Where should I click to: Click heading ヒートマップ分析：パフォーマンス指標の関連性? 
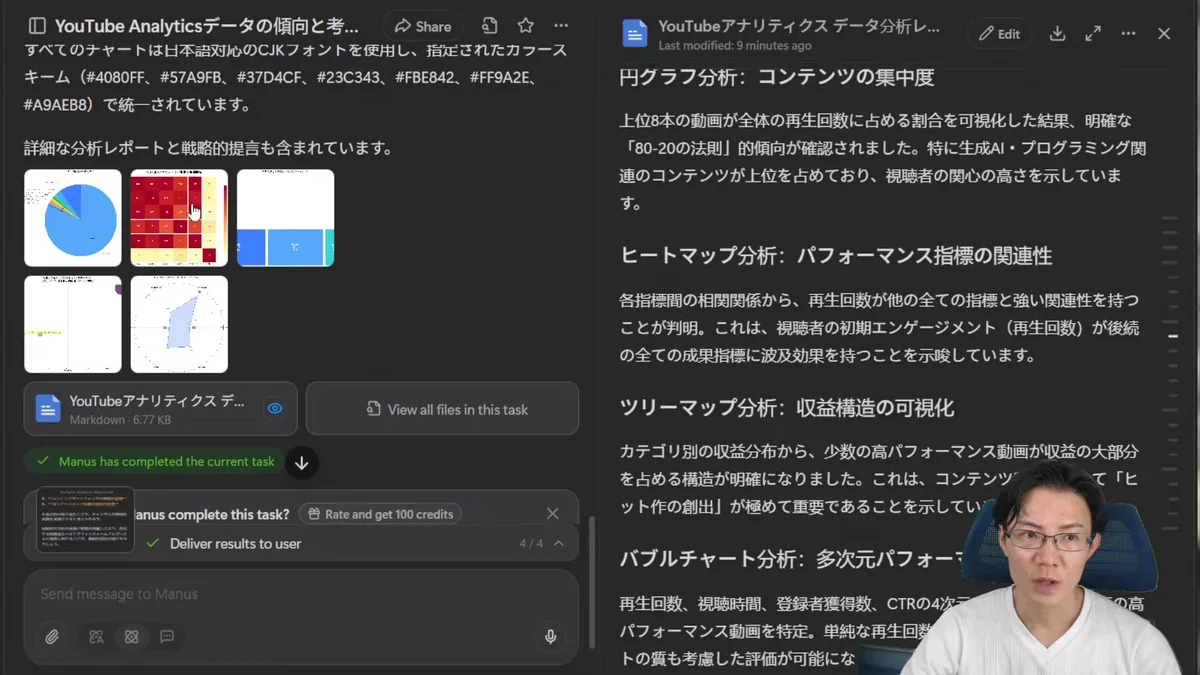tap(836, 256)
